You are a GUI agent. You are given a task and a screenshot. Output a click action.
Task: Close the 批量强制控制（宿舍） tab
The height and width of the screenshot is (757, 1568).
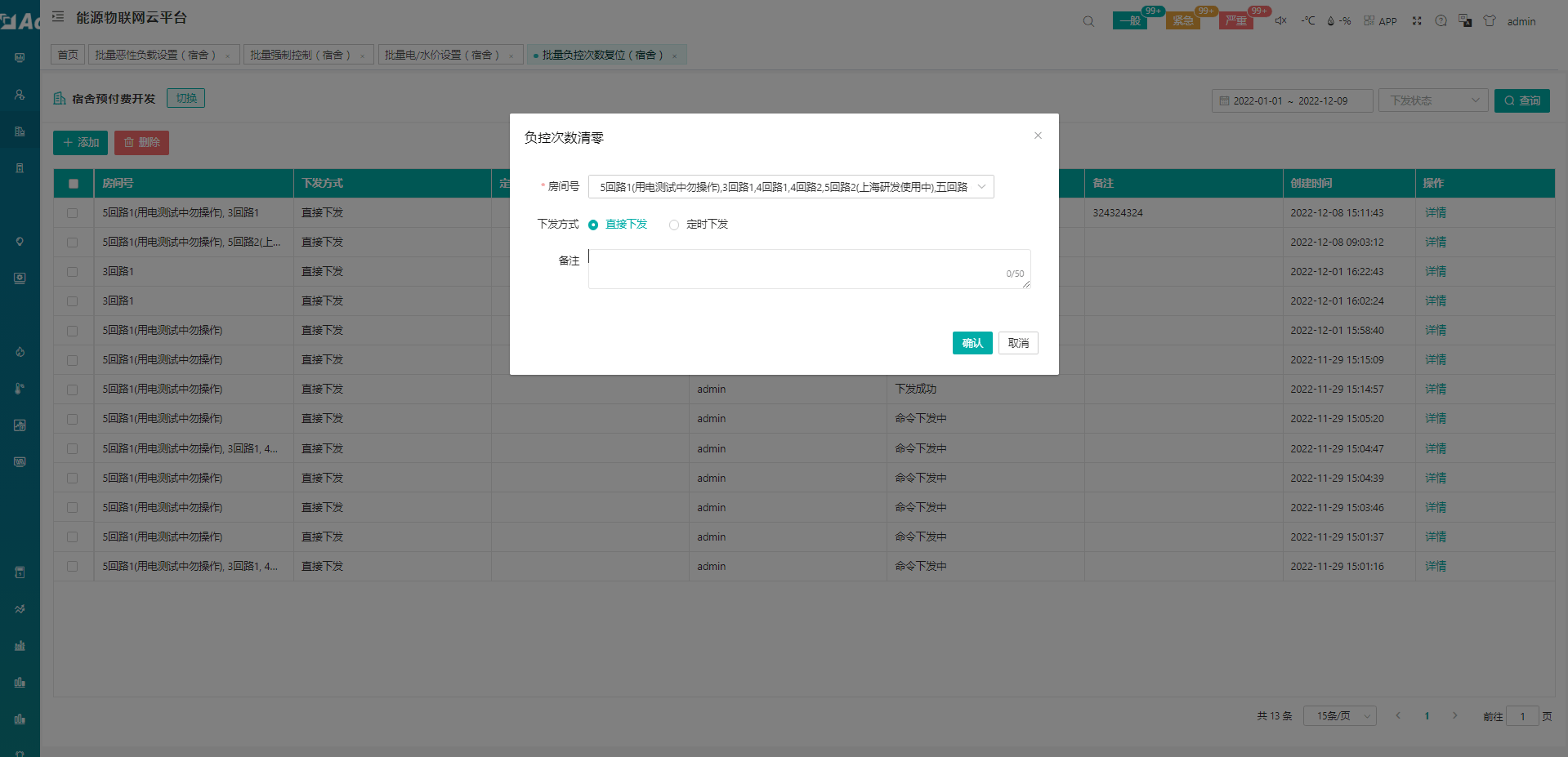point(363,56)
